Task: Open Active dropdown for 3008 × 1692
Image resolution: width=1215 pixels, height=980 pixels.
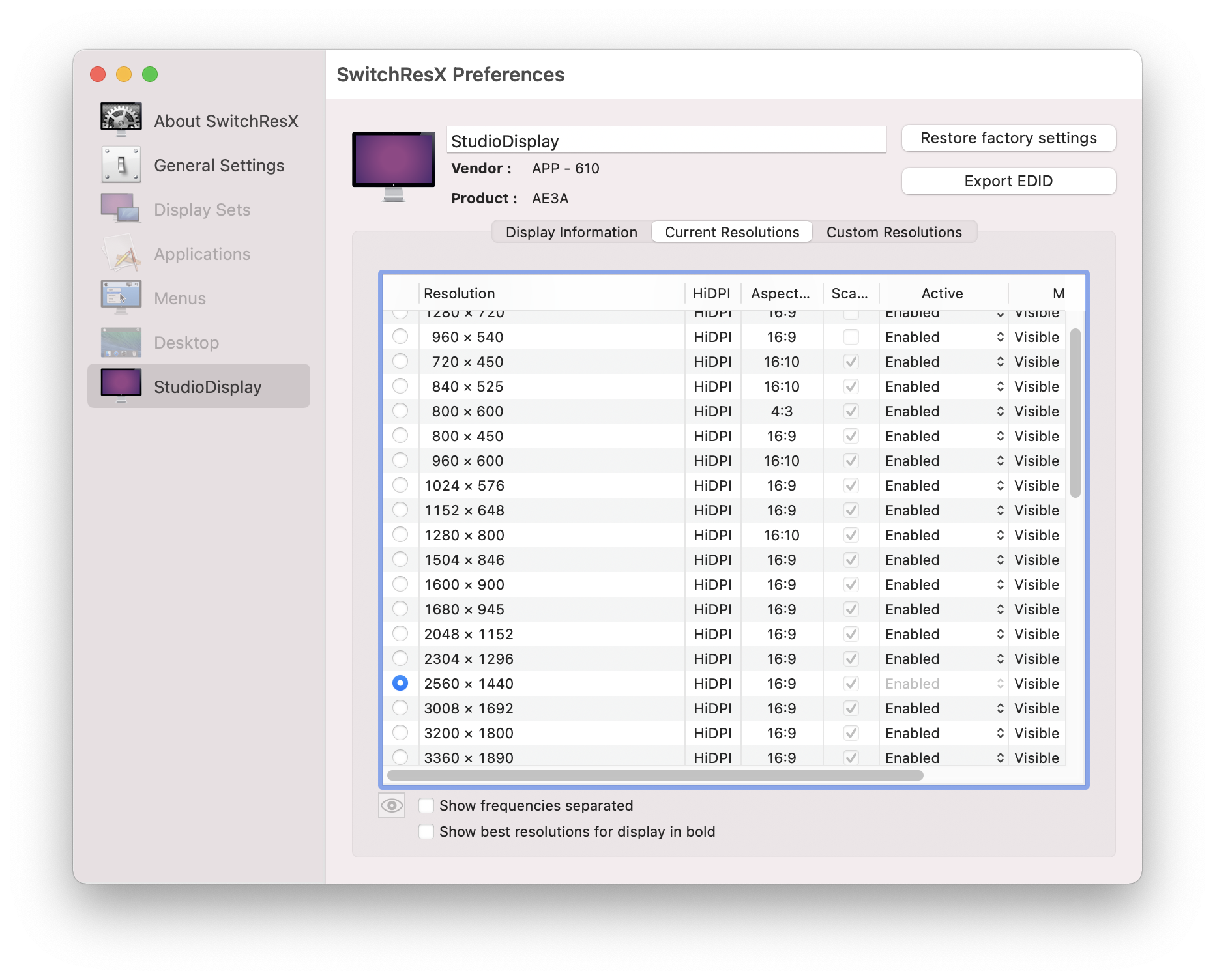Action: point(944,708)
